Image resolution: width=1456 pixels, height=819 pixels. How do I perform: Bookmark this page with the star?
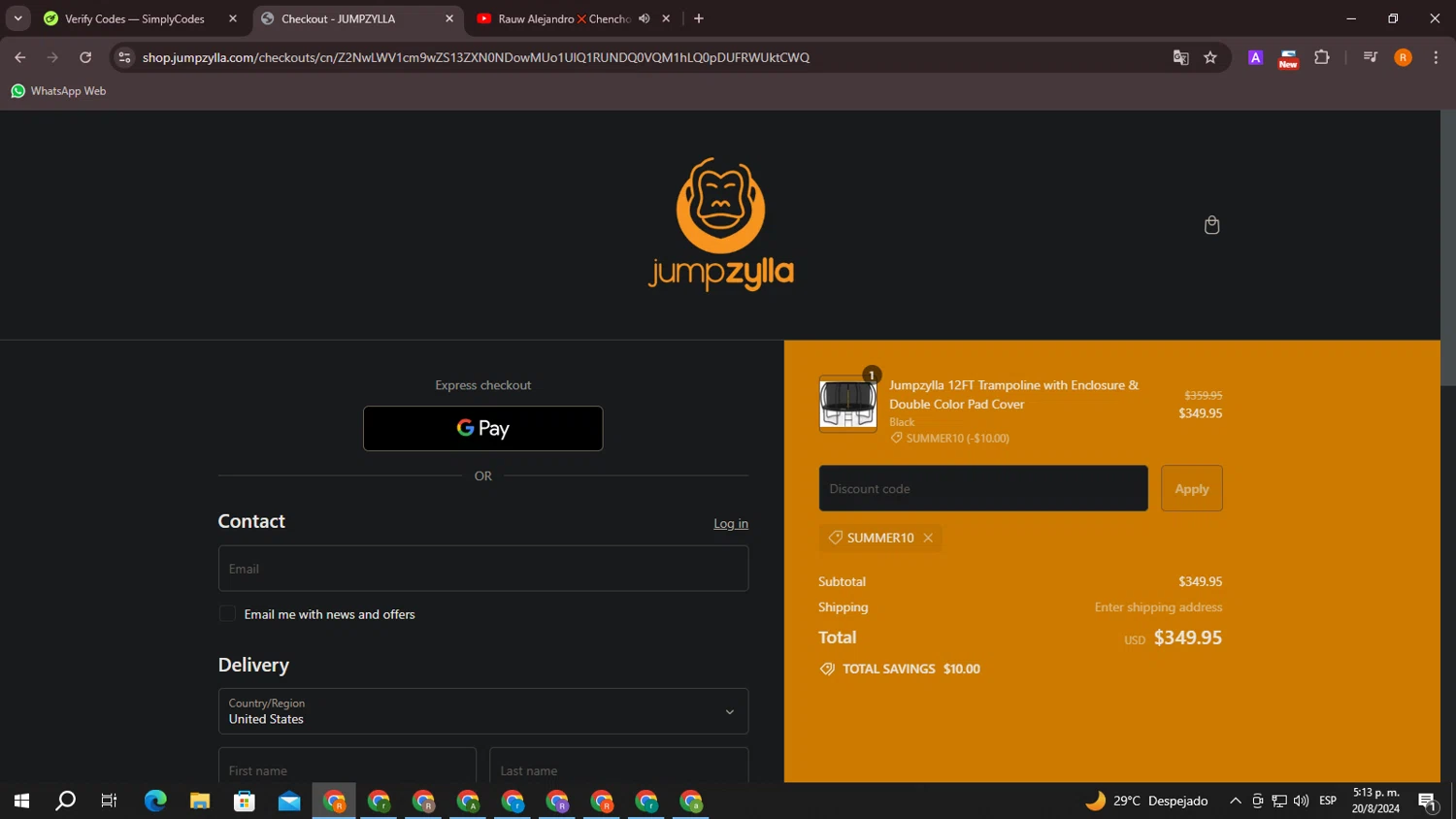[x=1210, y=57]
